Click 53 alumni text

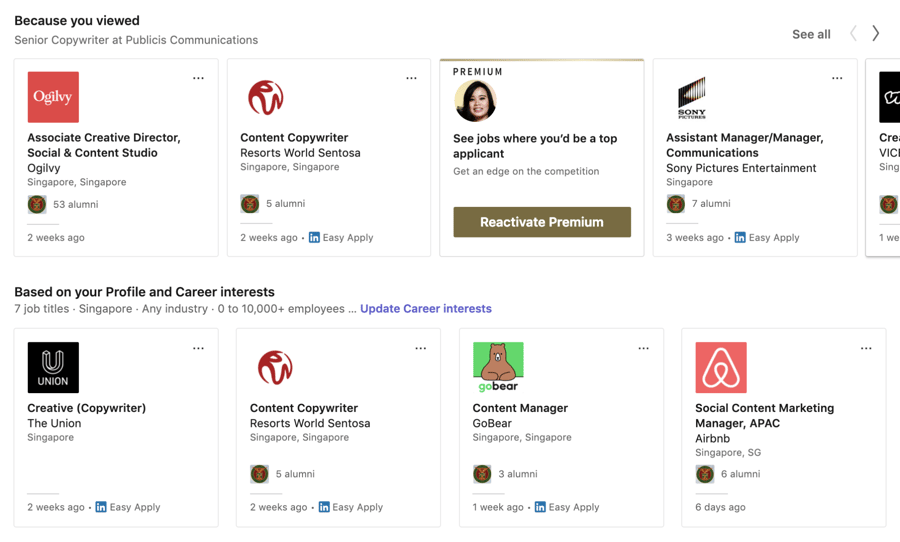[76, 204]
